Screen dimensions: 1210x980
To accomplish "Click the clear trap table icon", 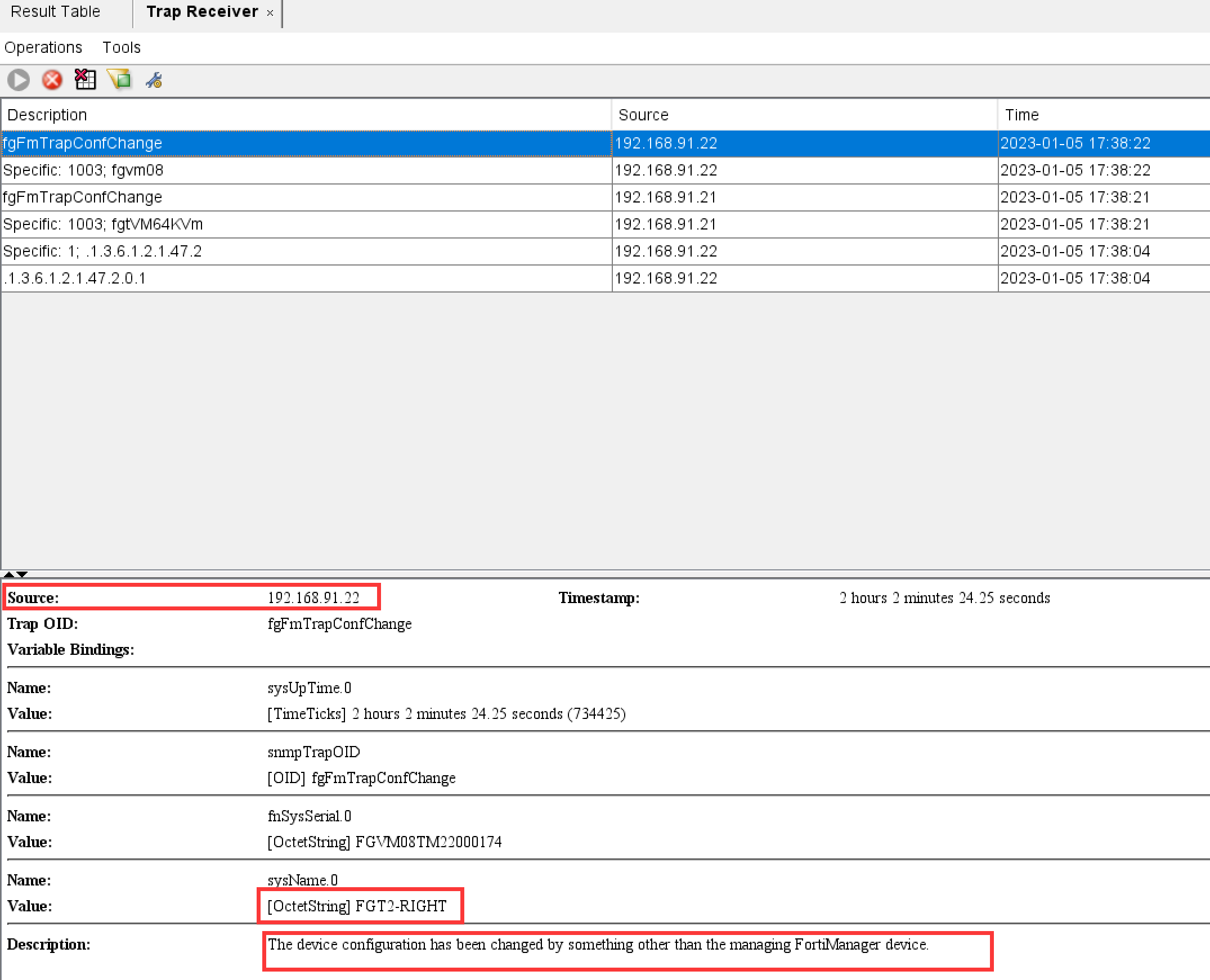I will tap(85, 79).
